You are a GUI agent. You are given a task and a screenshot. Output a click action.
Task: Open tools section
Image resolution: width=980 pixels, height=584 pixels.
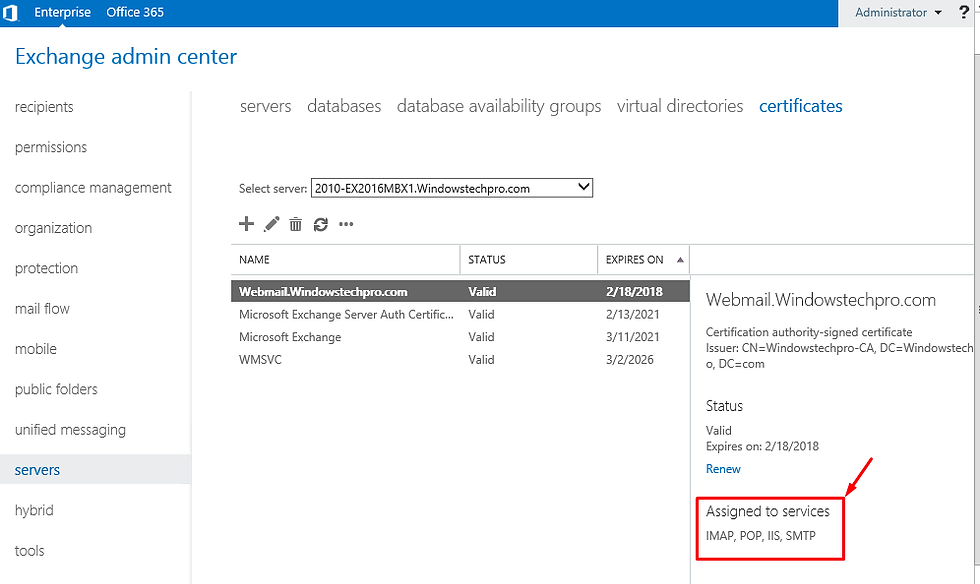[x=29, y=551]
